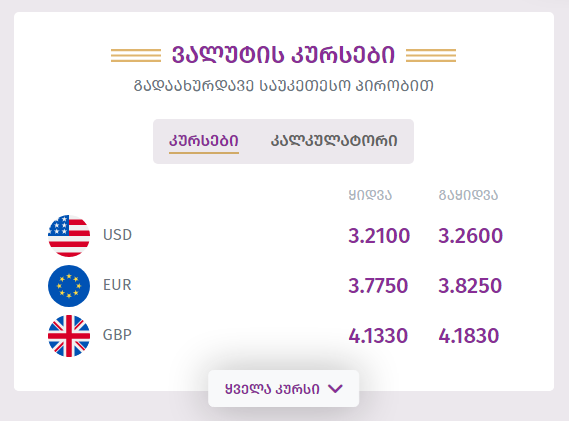Select the USD currency label
The width and height of the screenshot is (569, 421).
(x=117, y=235)
